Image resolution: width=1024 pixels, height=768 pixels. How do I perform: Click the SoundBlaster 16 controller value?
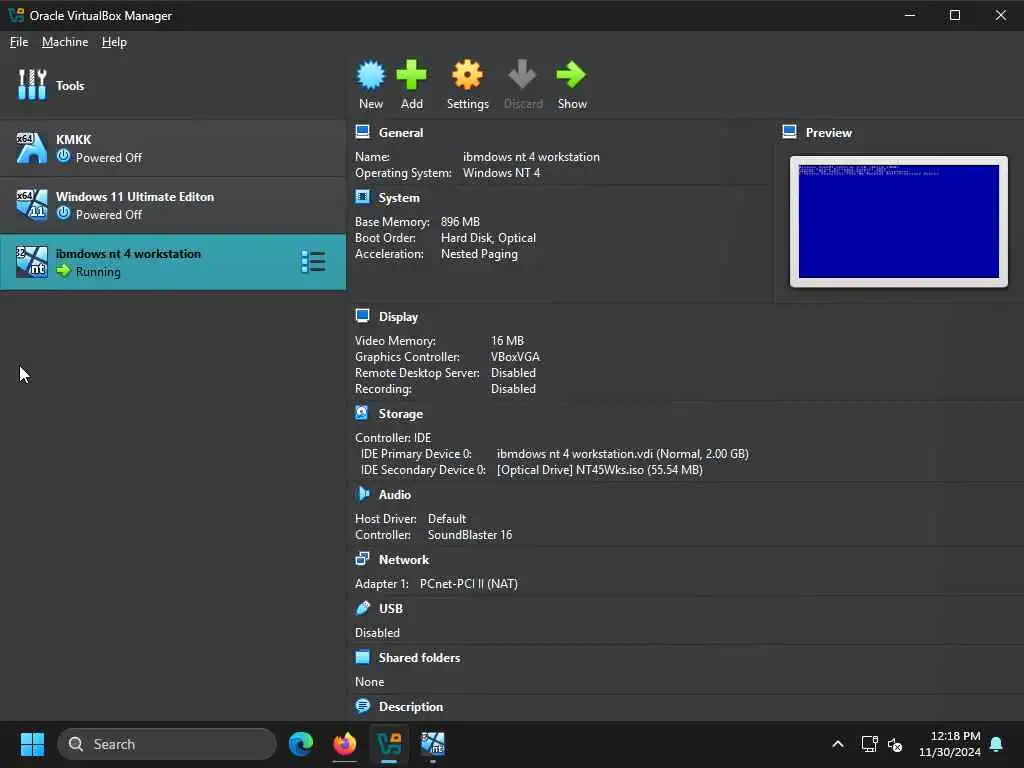click(x=470, y=535)
